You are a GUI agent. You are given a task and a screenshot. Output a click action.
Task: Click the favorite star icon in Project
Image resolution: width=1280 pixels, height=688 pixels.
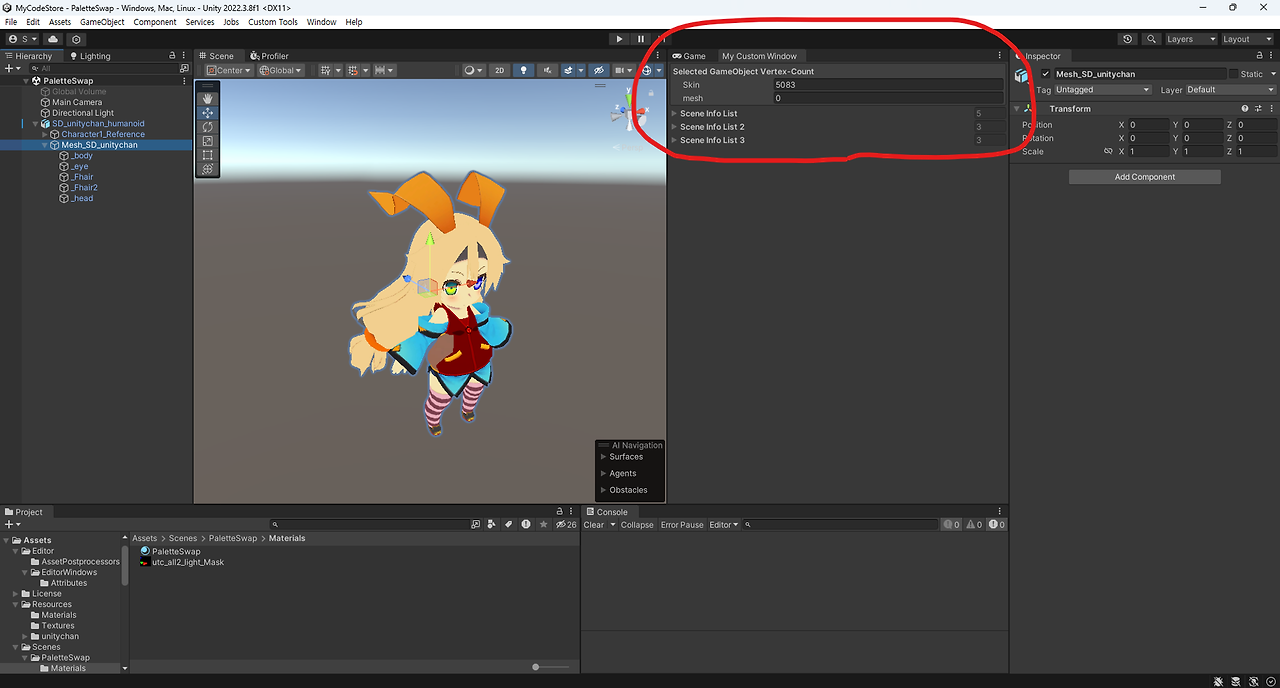coord(544,524)
